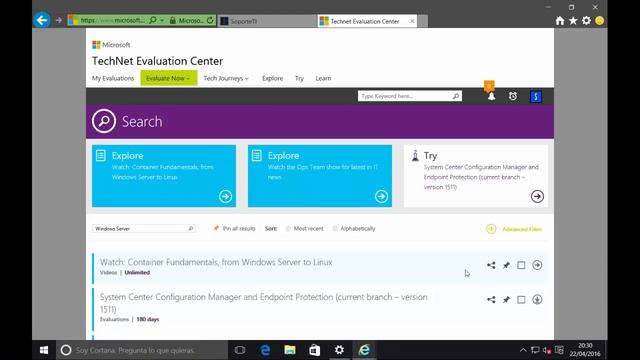Open arrow on Container Fundamentals Explore card
The width and height of the screenshot is (640, 360).
tap(225, 196)
